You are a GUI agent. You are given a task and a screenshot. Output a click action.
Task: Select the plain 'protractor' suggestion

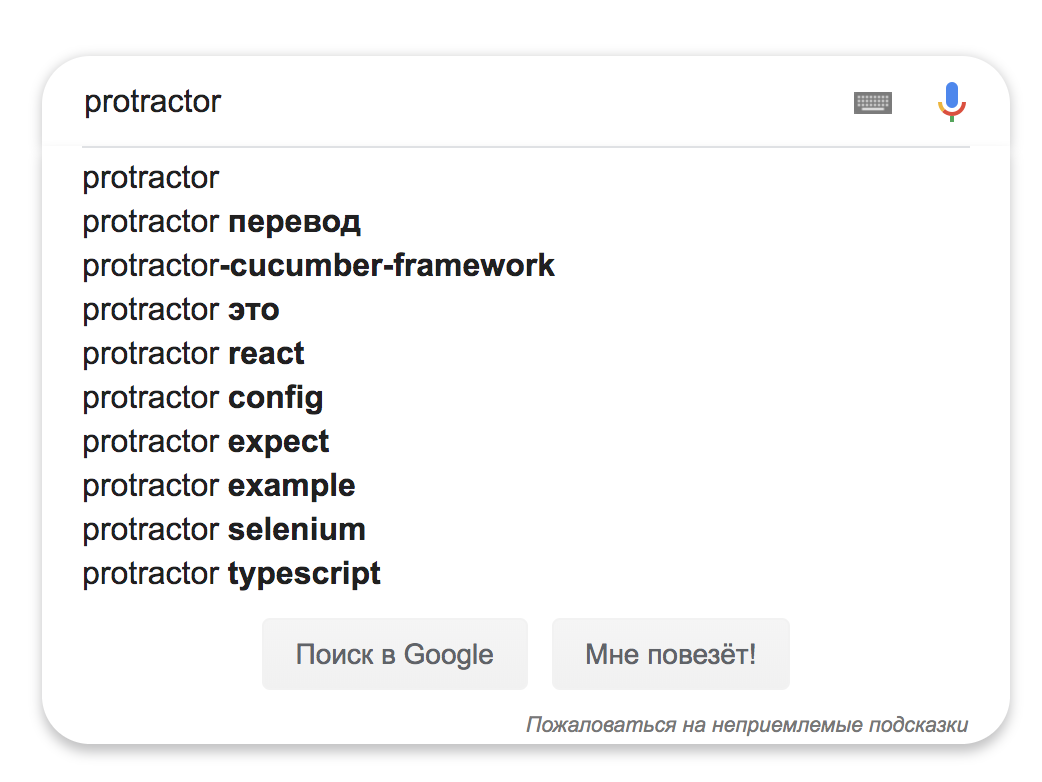pyautogui.click(x=526, y=177)
